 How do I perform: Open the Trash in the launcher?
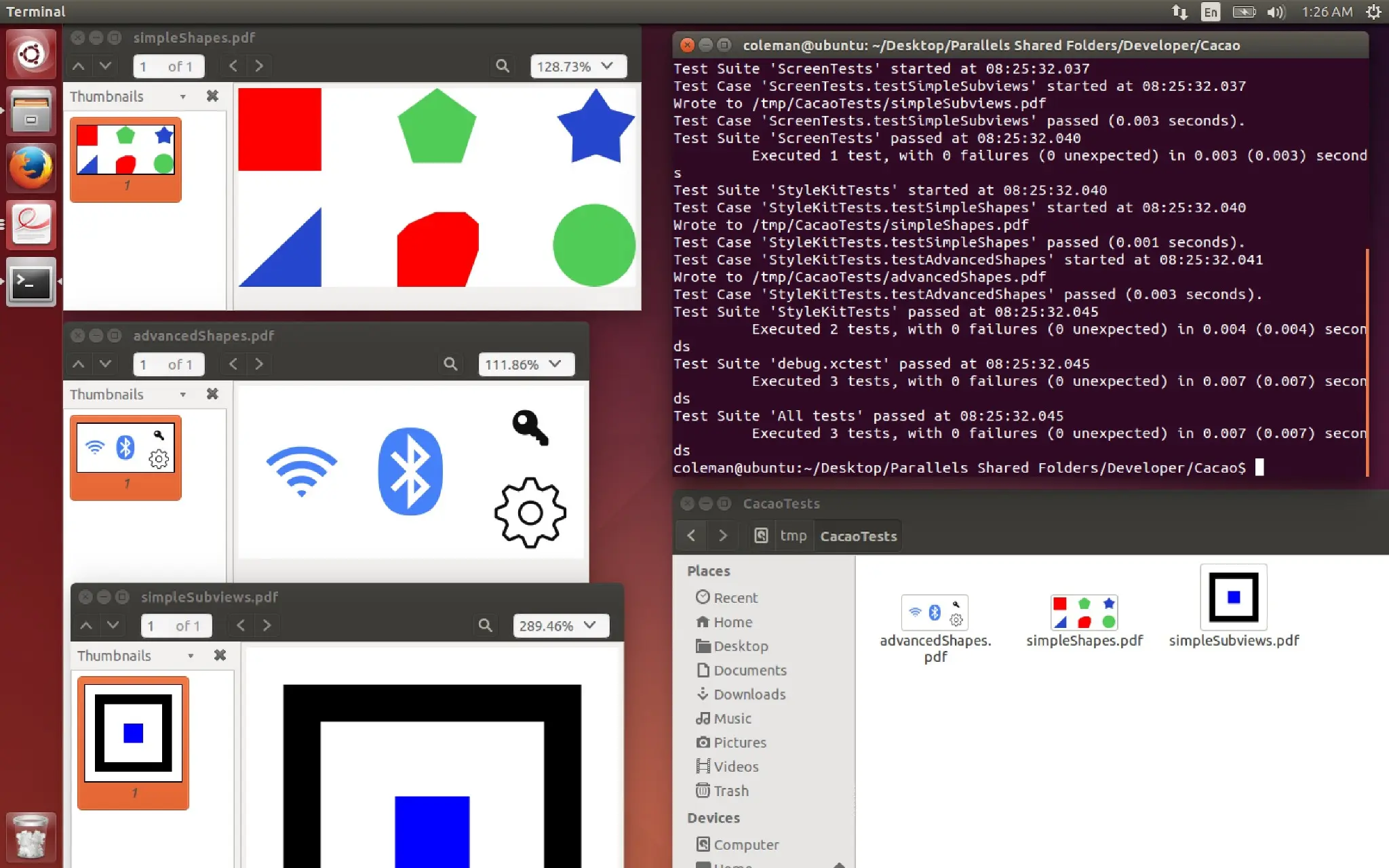pos(31,837)
